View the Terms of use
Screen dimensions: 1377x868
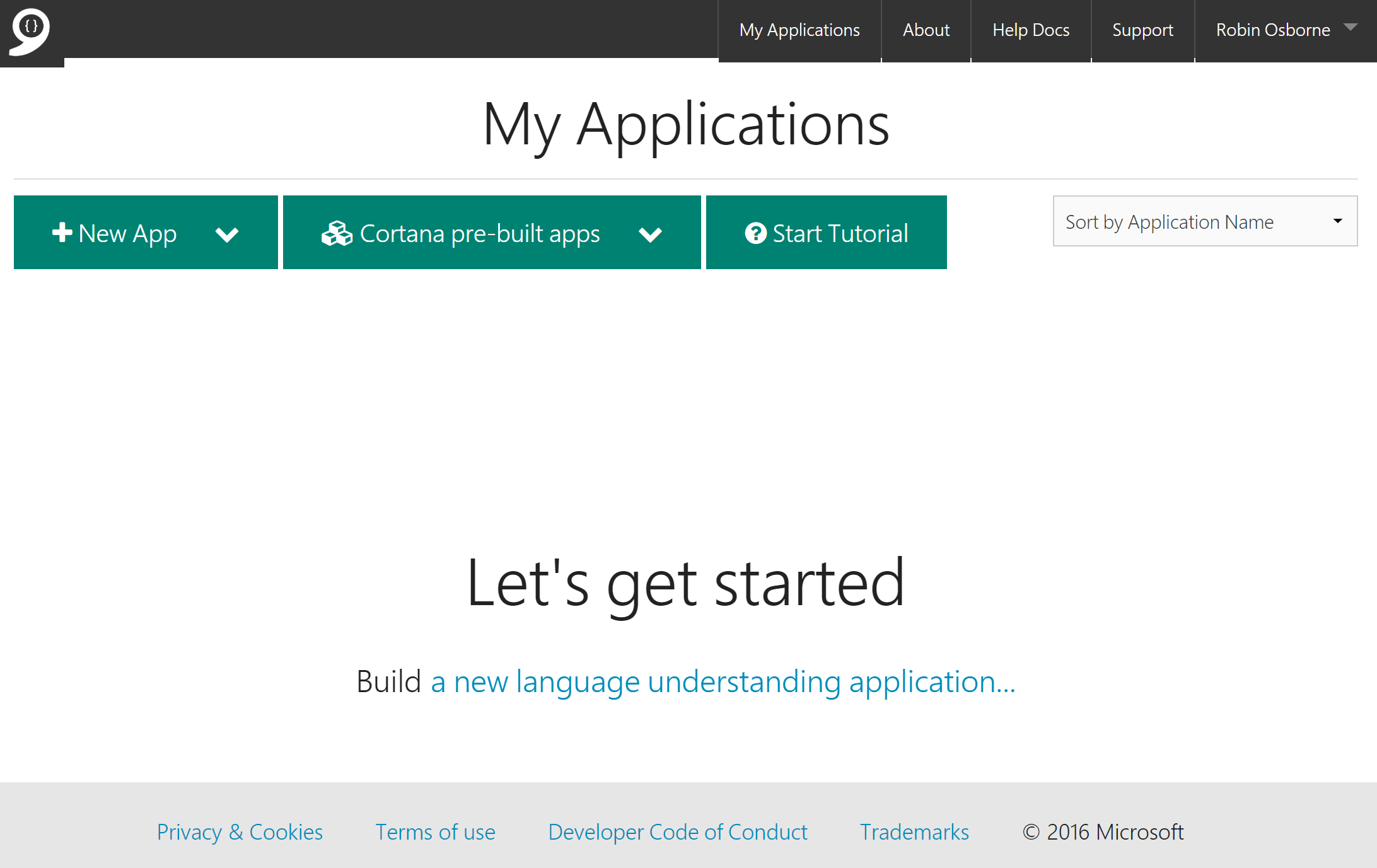point(435,832)
